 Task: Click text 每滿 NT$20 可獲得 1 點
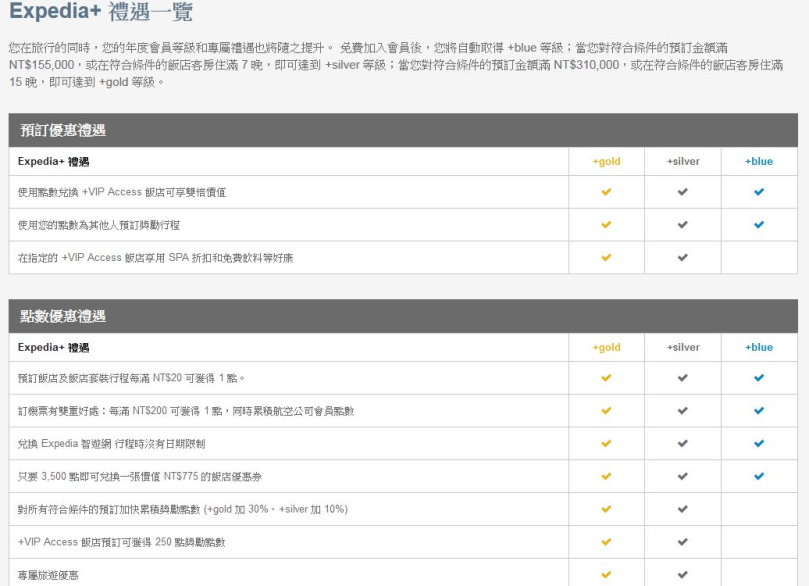click(x=131, y=378)
